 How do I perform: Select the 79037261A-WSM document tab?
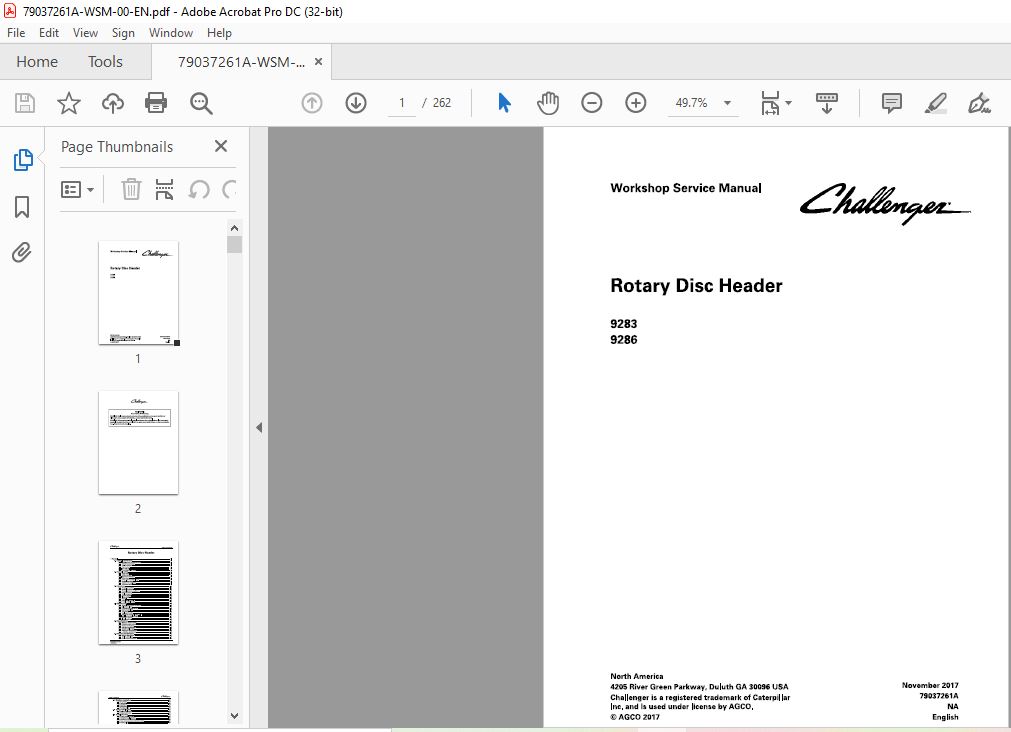coord(241,62)
